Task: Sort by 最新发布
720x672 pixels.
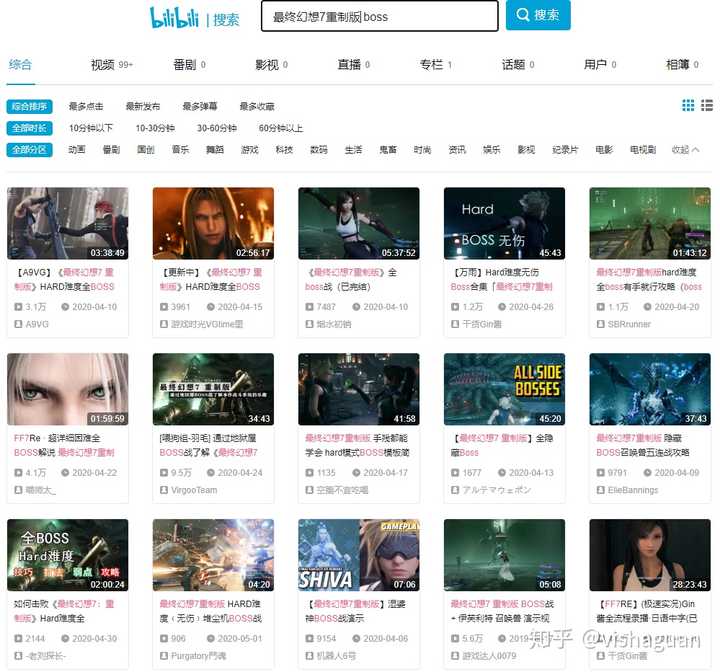Action: tap(143, 107)
